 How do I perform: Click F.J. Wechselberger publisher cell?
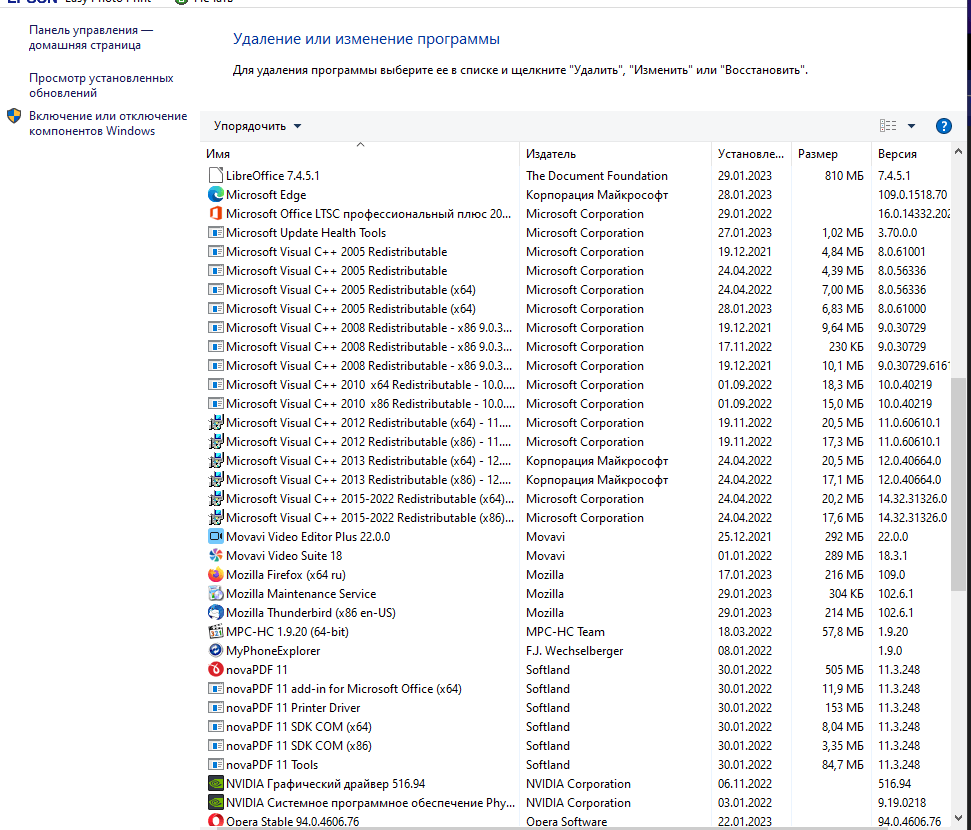574,650
